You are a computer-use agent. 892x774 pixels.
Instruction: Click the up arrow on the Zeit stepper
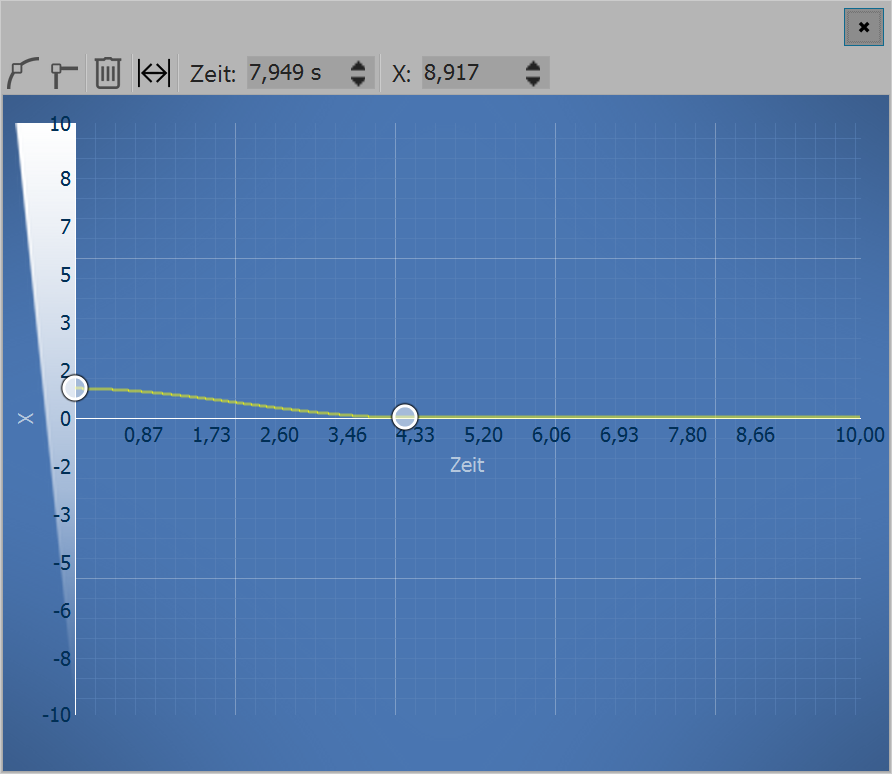point(358,66)
